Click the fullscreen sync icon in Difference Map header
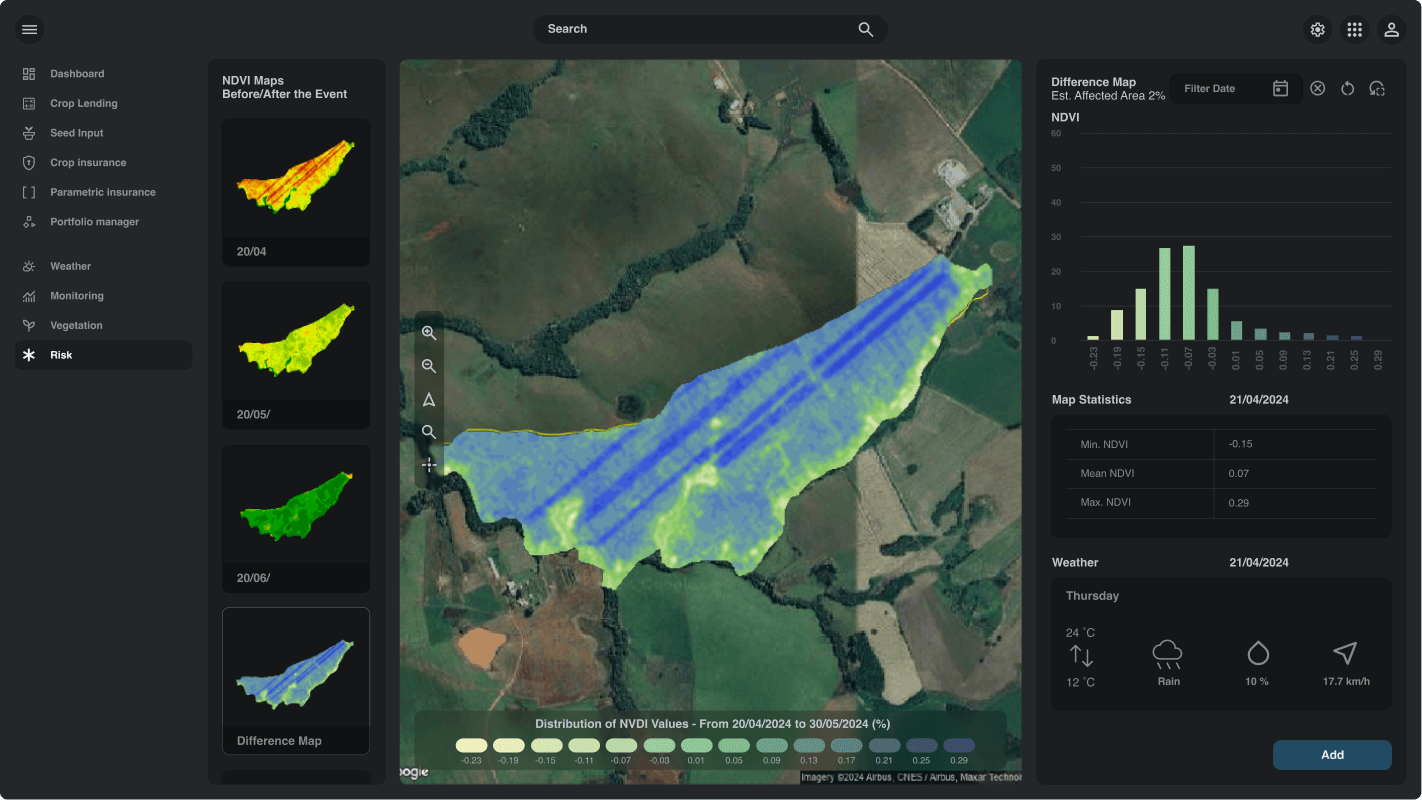 point(1377,88)
